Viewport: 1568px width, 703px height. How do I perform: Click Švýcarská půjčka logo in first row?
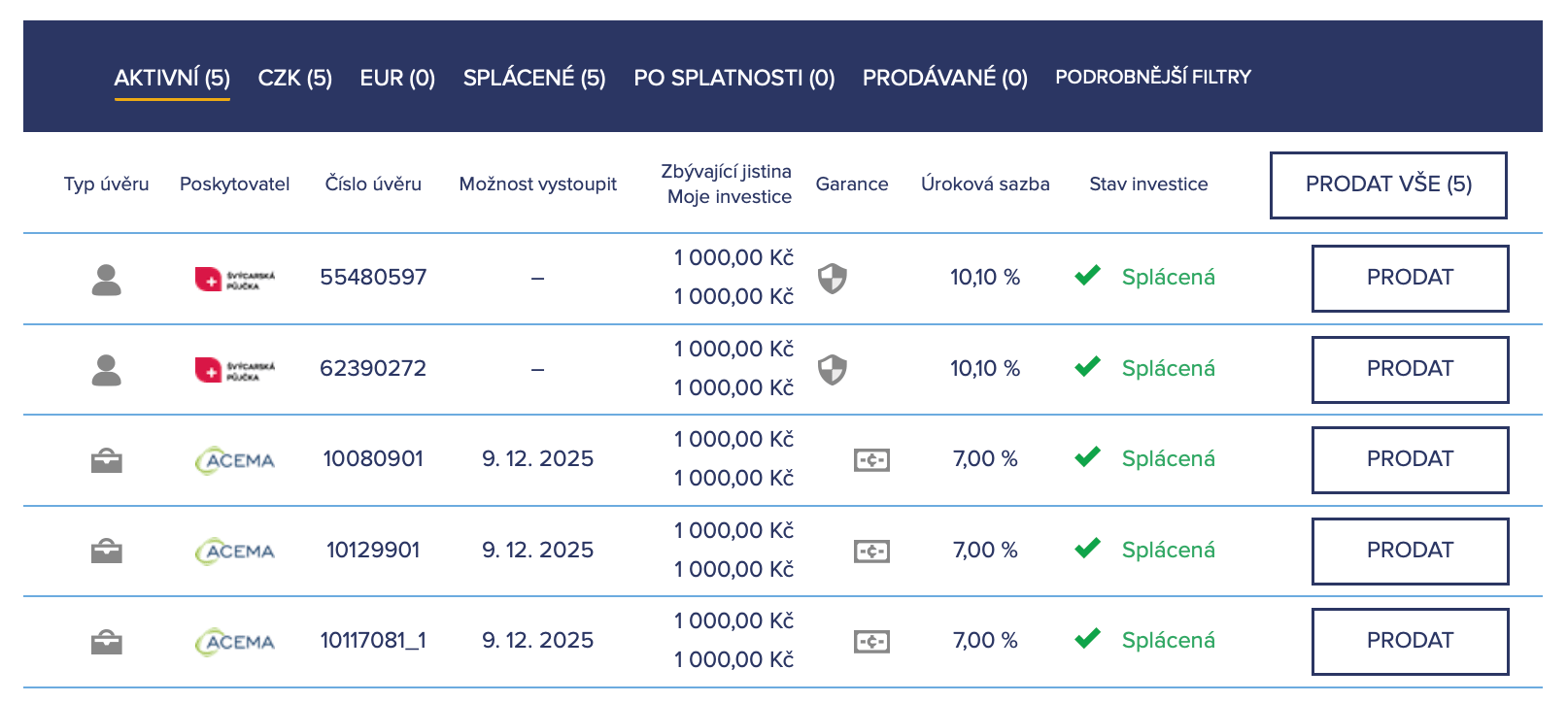235,280
